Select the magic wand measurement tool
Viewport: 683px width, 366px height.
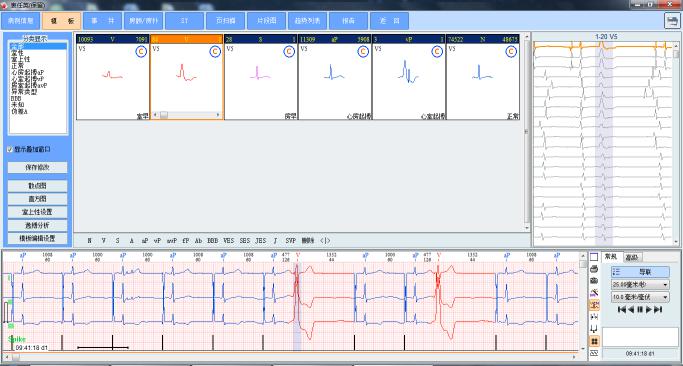(x=594, y=293)
